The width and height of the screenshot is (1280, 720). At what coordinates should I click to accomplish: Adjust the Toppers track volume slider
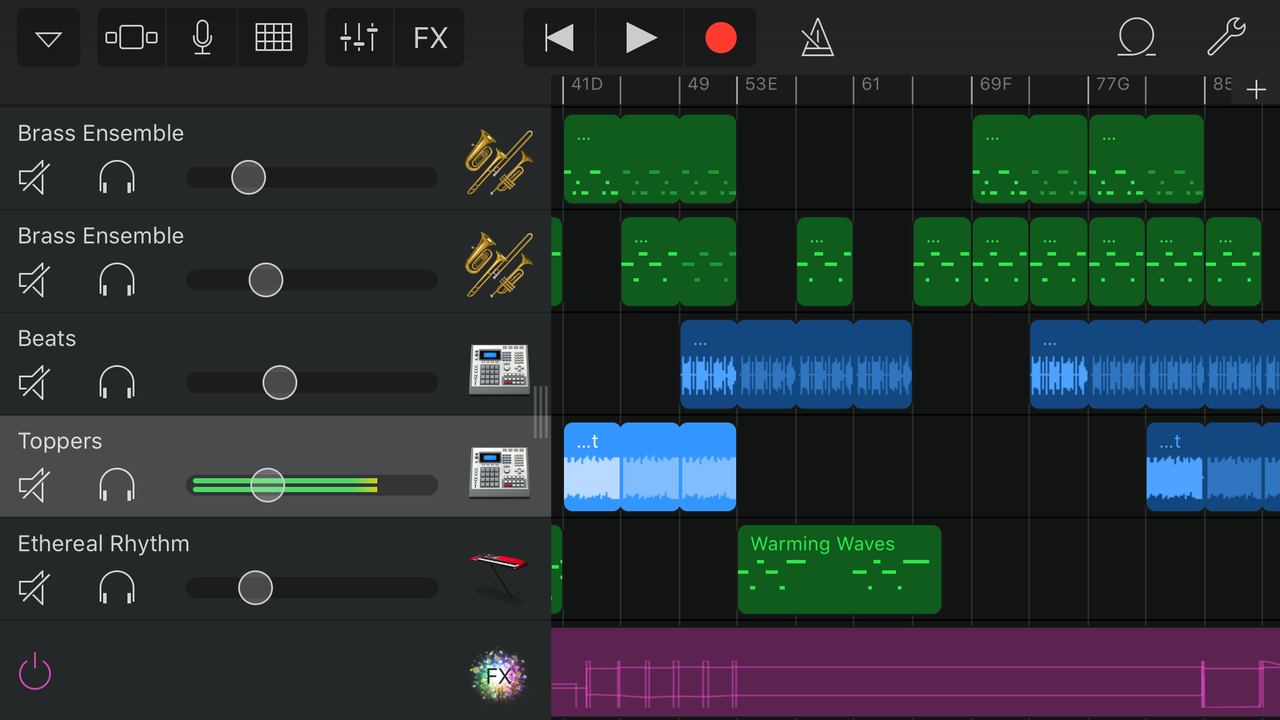(312, 486)
